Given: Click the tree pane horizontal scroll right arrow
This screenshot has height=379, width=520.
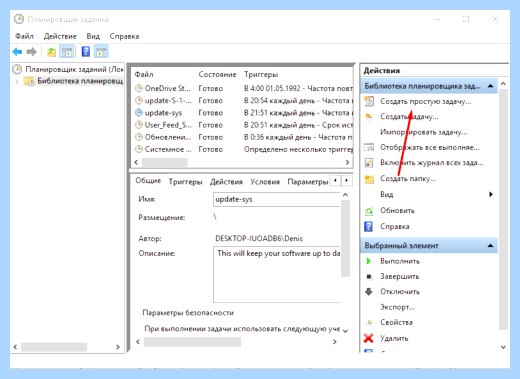Looking at the screenshot, I should [118, 347].
